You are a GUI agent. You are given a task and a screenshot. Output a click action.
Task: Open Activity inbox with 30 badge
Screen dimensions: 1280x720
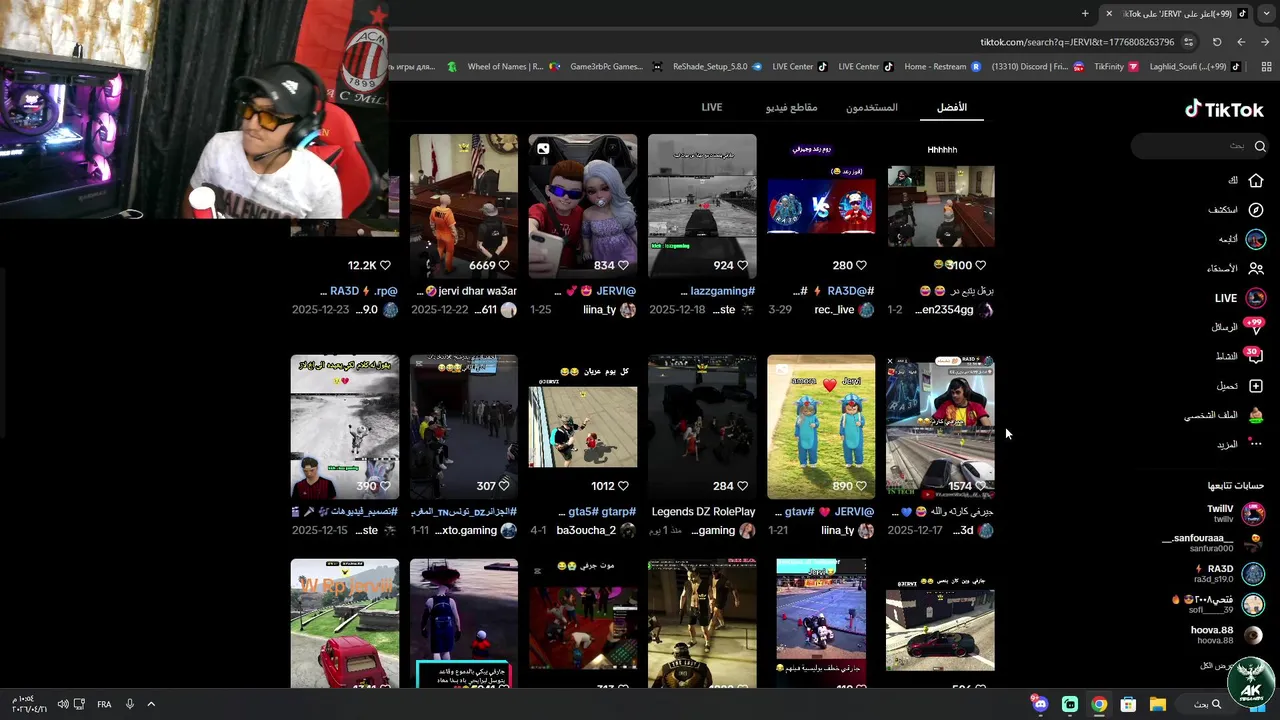1256,356
